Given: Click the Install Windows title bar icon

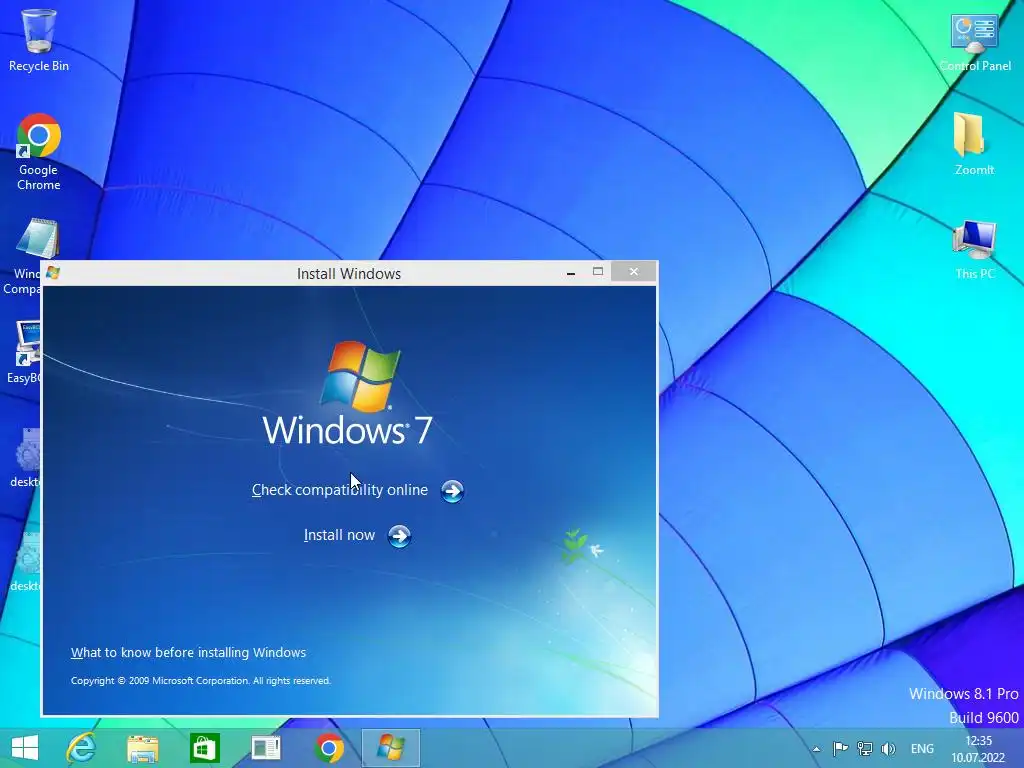Looking at the screenshot, I should point(53,273).
